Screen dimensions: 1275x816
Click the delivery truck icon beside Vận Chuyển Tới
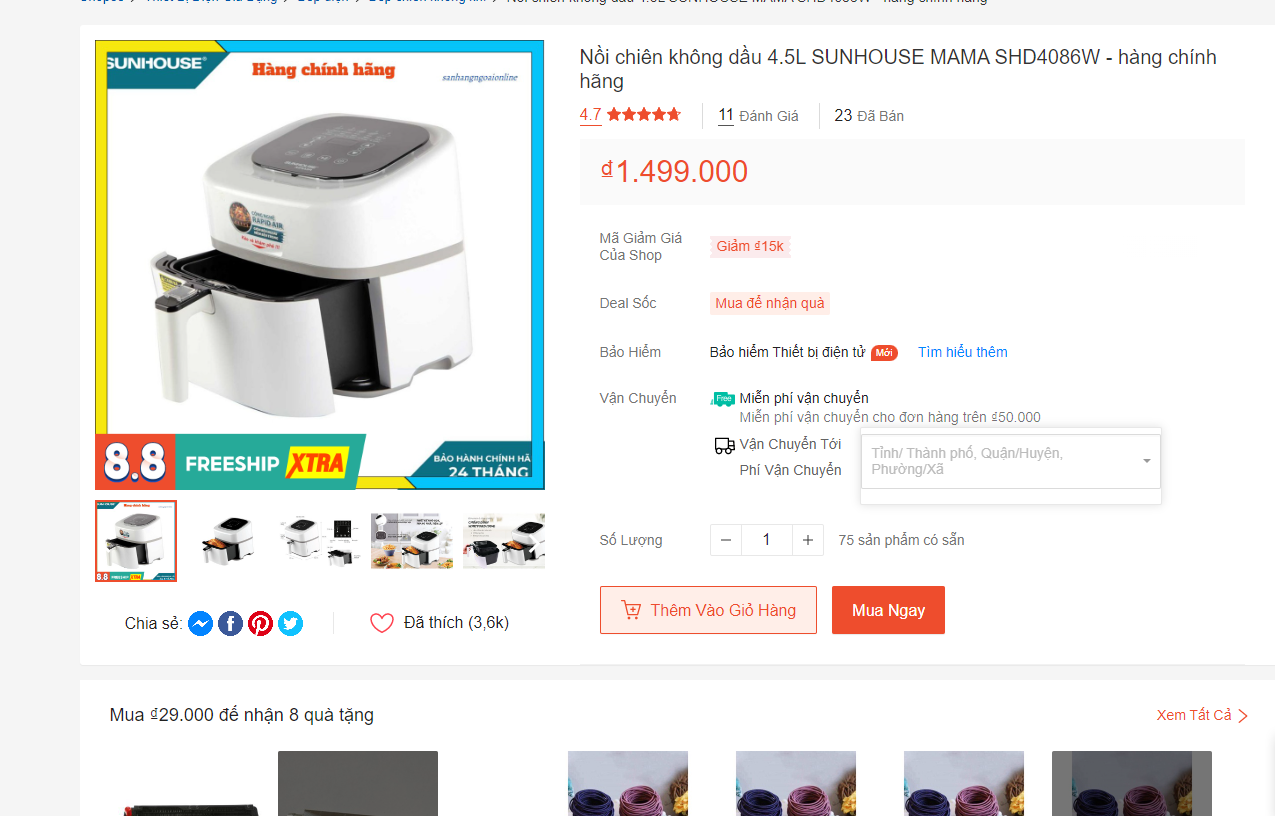724,445
